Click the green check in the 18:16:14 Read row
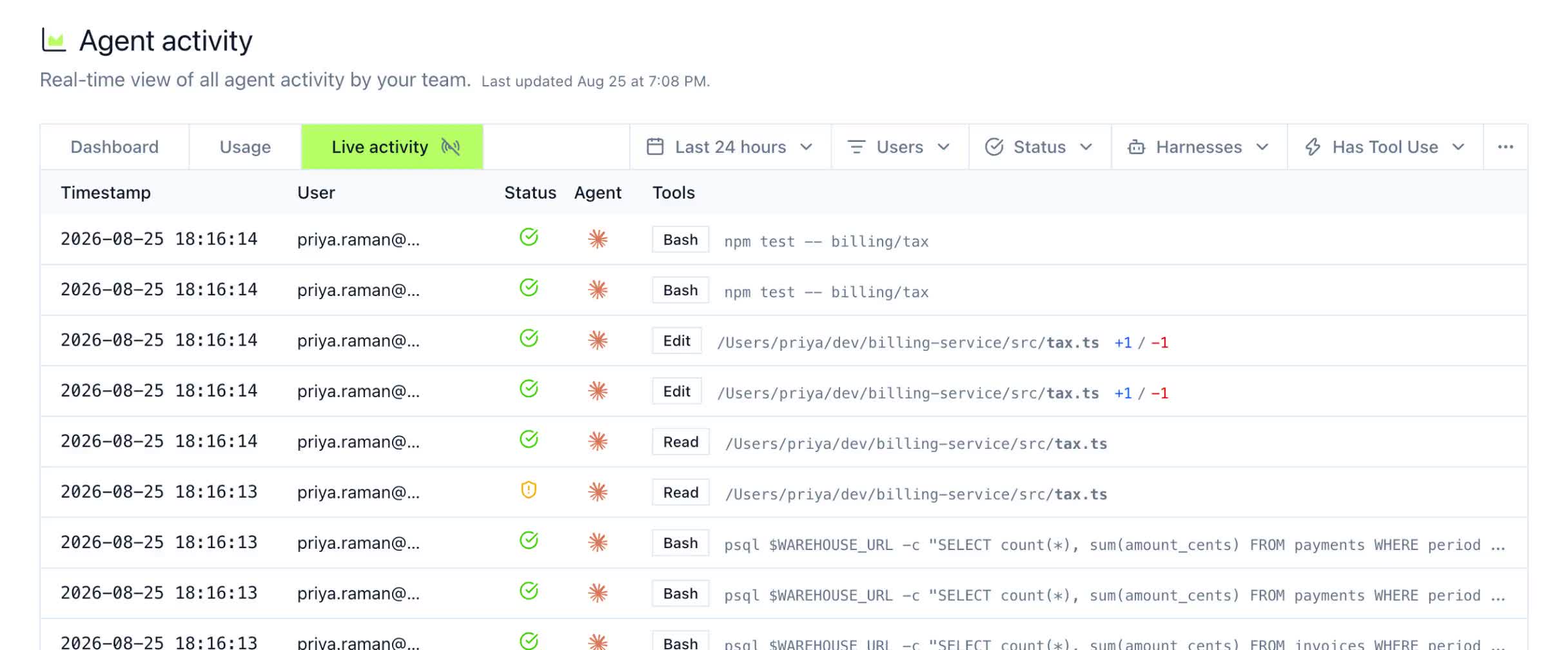The image size is (1568, 650). point(529,440)
